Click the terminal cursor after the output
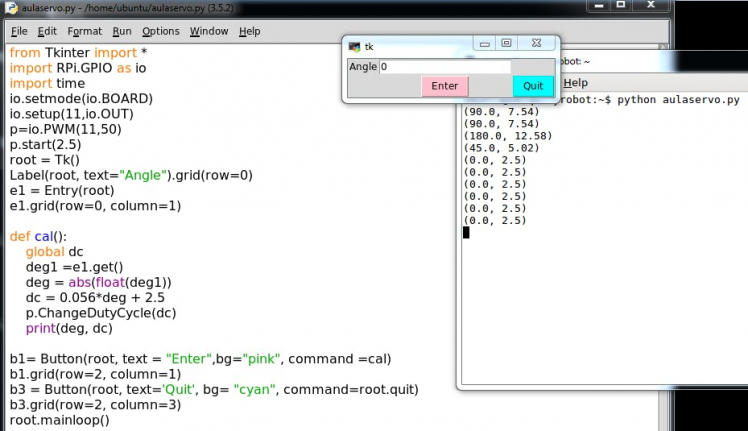The height and width of the screenshot is (431, 748). [x=466, y=233]
